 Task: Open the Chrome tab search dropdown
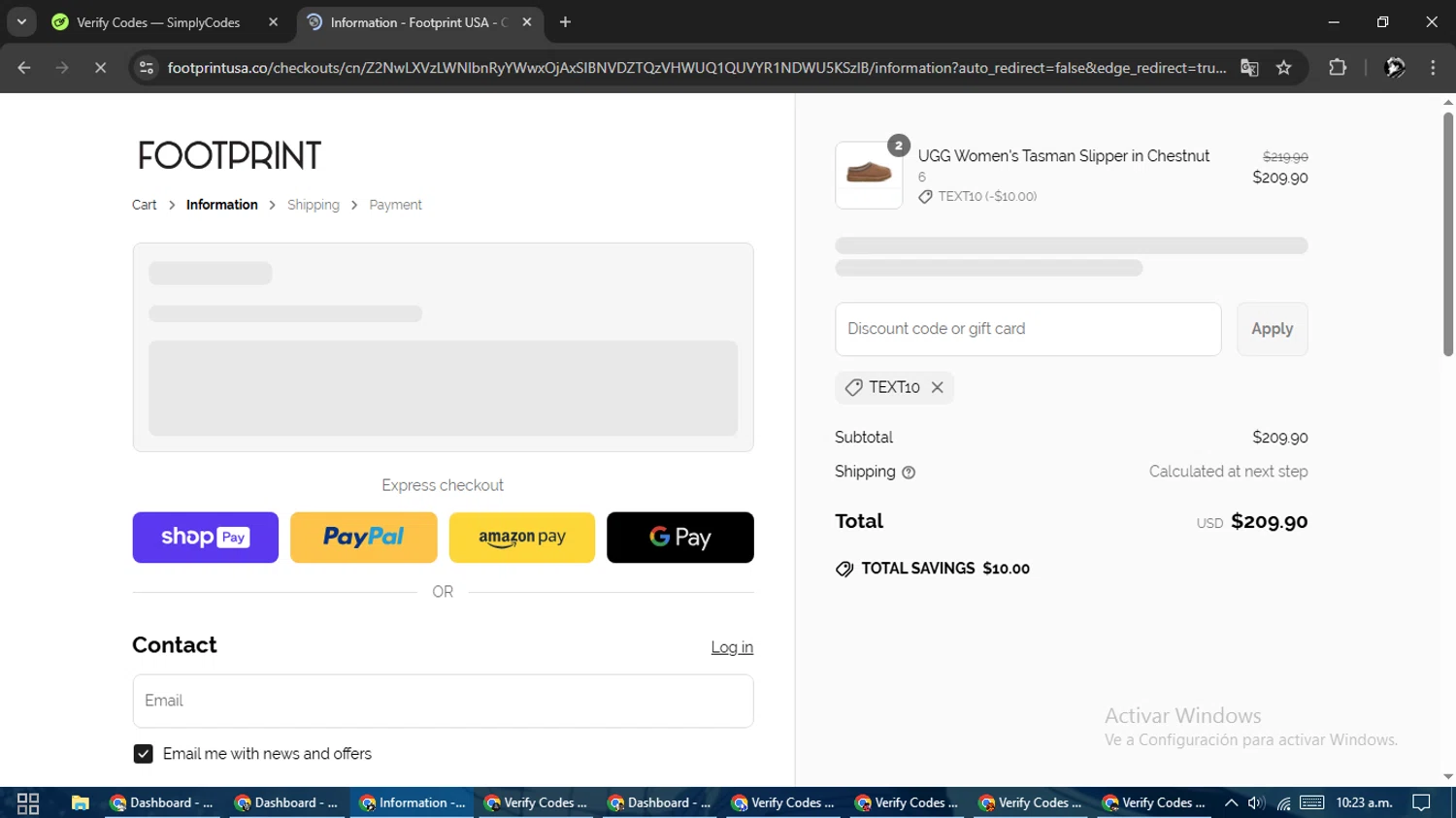coord(21,21)
